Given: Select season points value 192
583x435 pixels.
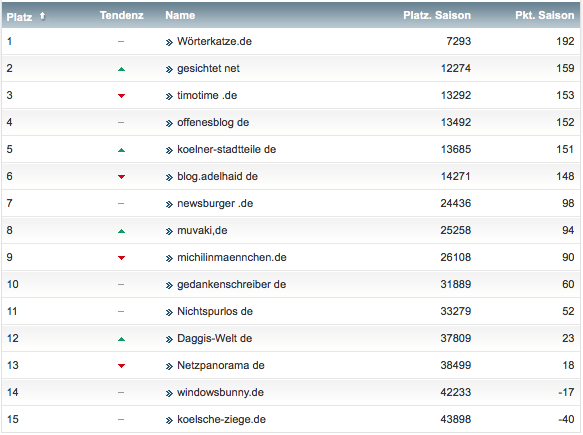Looking at the screenshot, I should tap(566, 41).
